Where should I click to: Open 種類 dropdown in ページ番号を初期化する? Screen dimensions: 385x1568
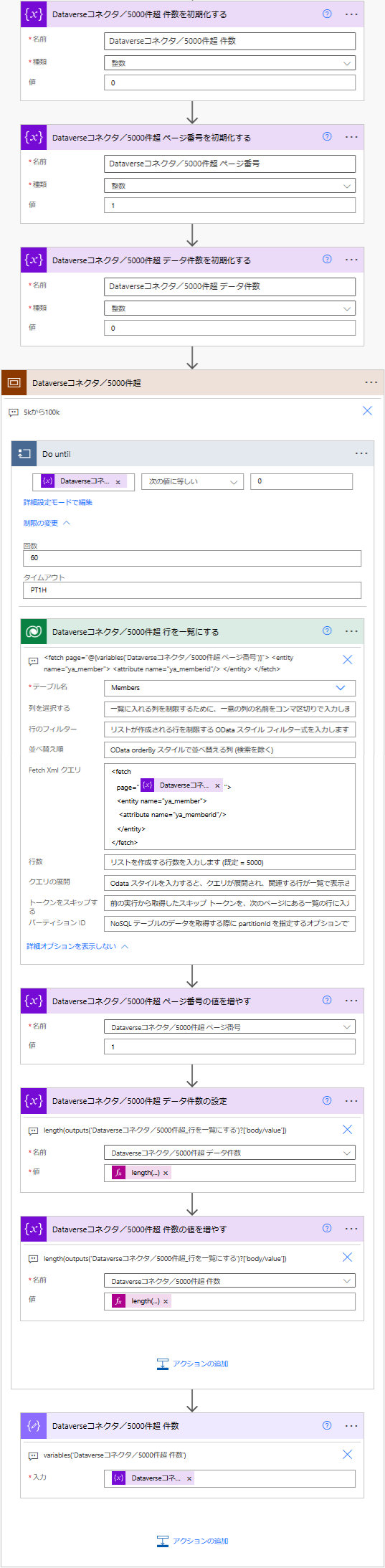coord(229,185)
